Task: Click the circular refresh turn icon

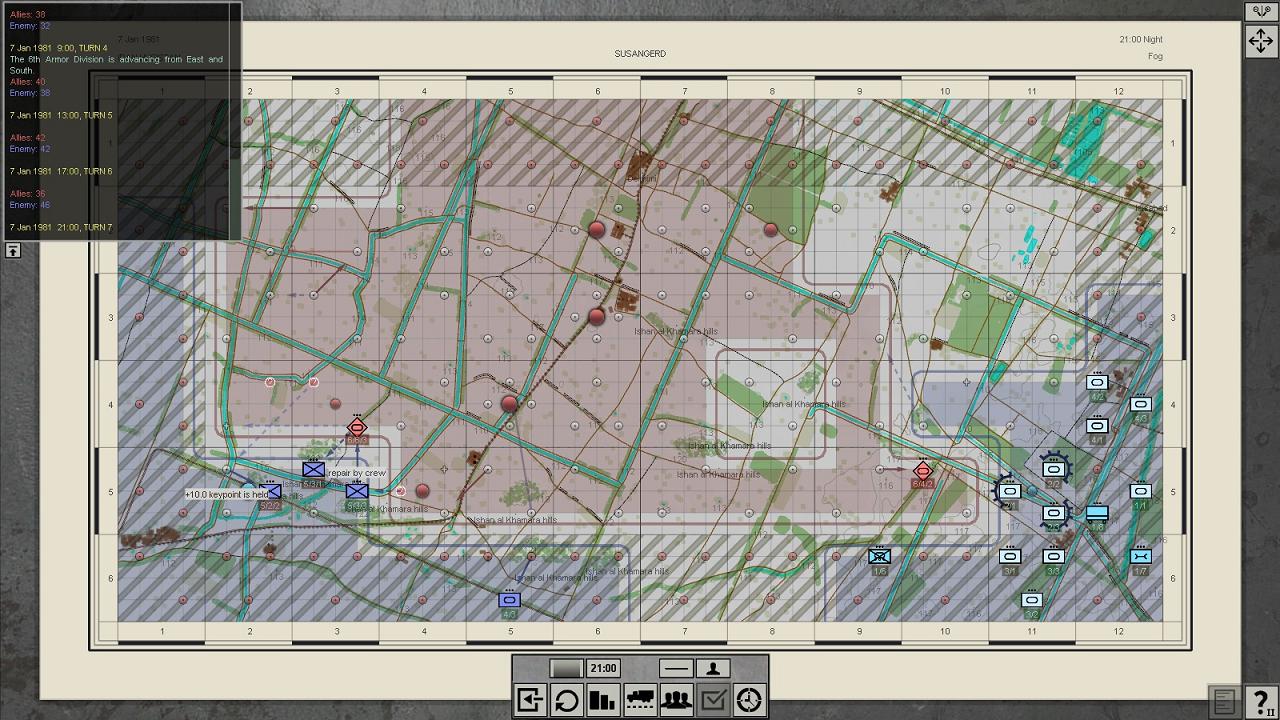Action: coord(567,701)
